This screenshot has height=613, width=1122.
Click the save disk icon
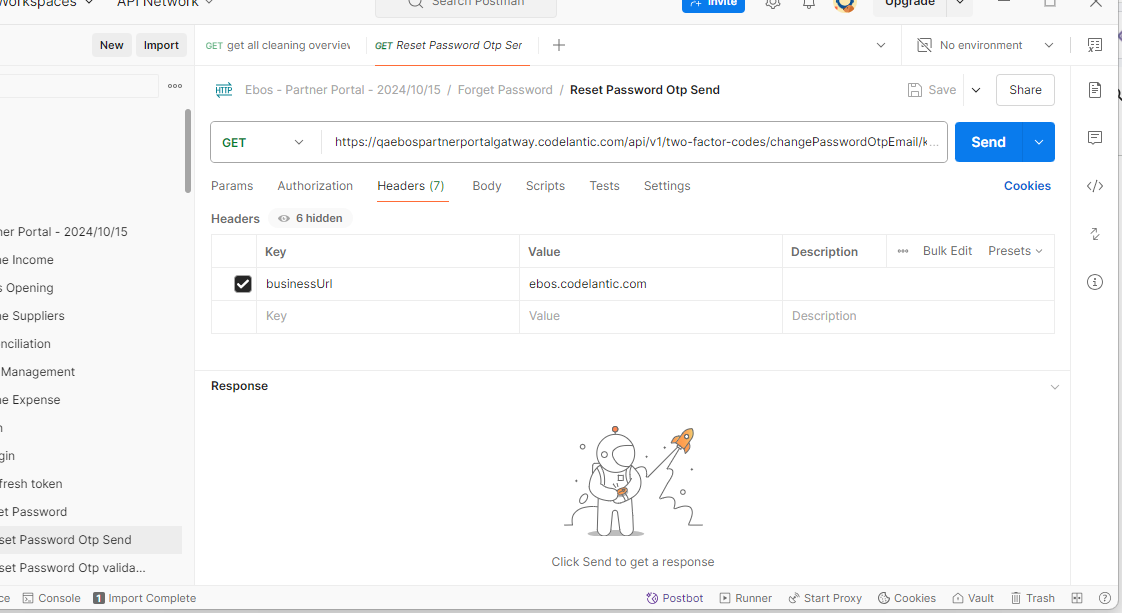click(x=914, y=90)
